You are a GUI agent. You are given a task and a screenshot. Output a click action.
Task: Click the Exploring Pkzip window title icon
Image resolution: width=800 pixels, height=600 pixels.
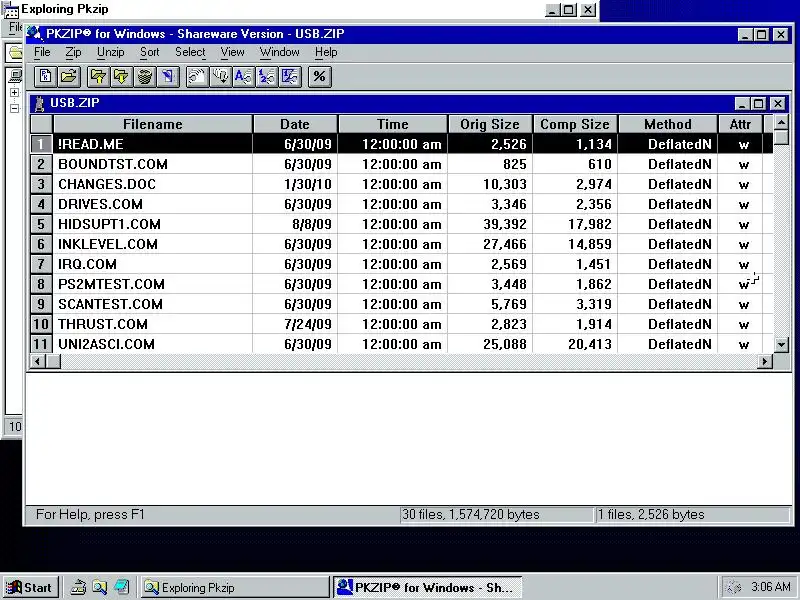coord(10,10)
